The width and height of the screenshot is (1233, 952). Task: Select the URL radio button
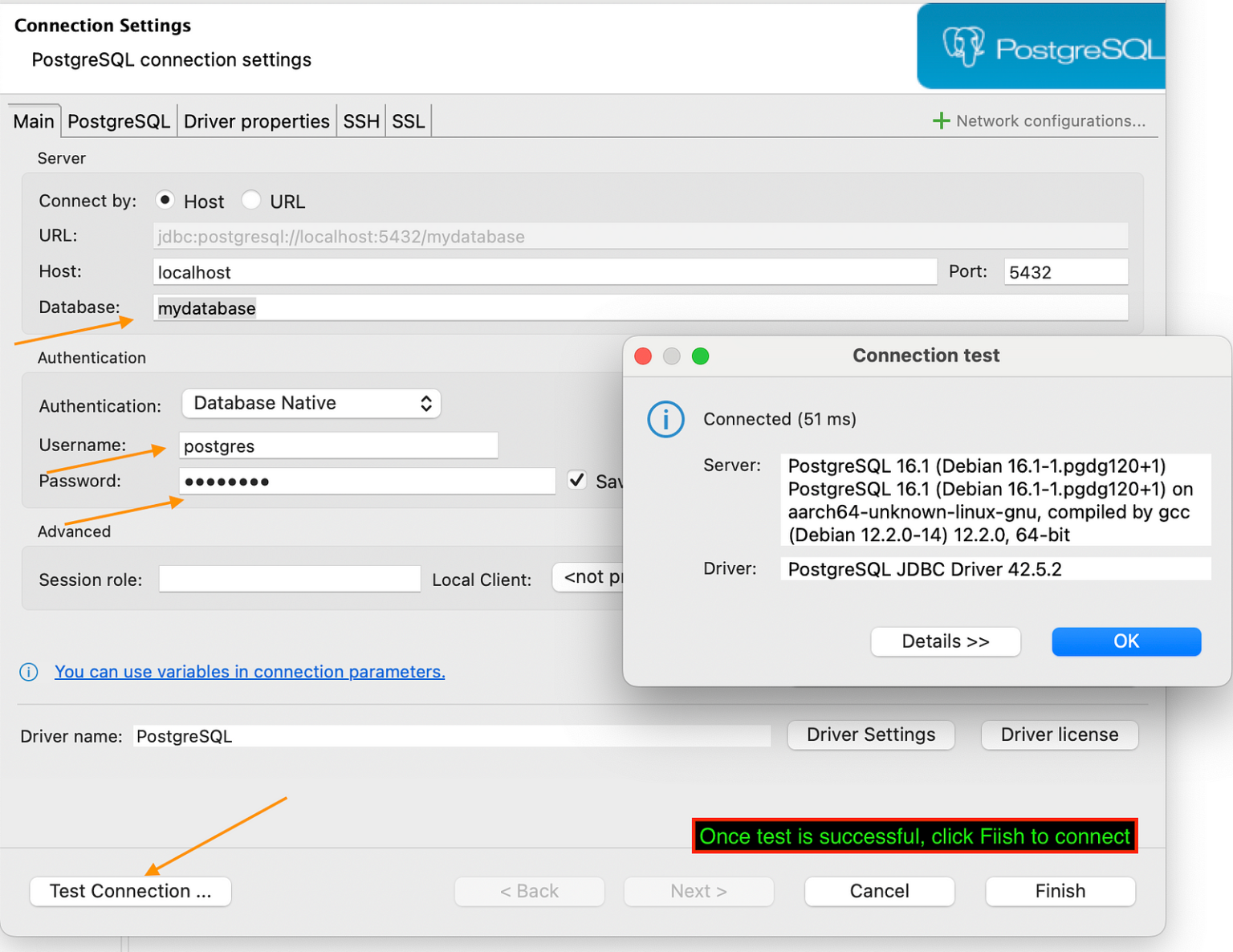[x=251, y=200]
